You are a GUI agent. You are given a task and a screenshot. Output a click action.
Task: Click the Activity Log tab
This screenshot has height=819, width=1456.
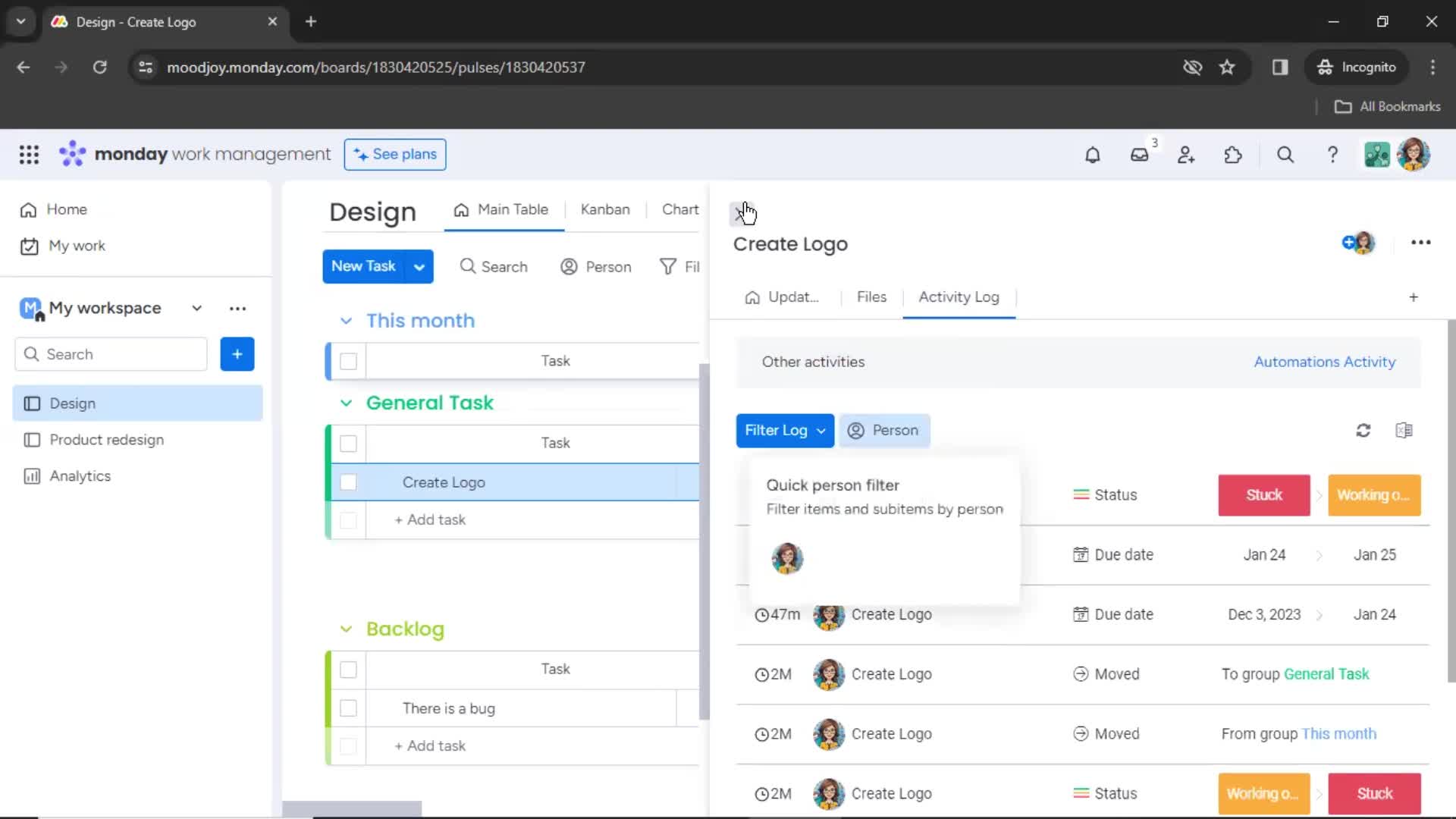pos(958,297)
